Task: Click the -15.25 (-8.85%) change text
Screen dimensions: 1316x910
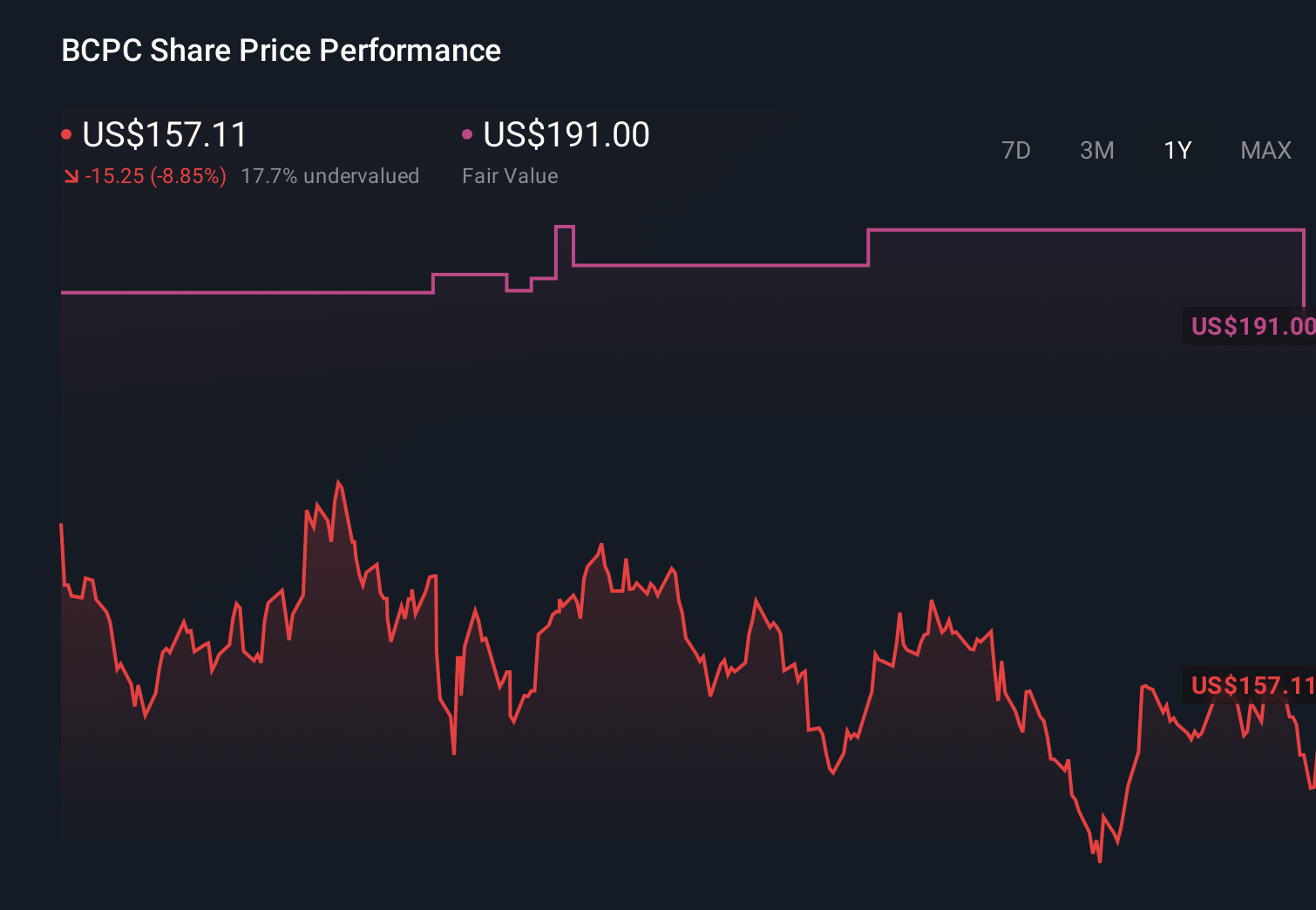Action: point(157,176)
